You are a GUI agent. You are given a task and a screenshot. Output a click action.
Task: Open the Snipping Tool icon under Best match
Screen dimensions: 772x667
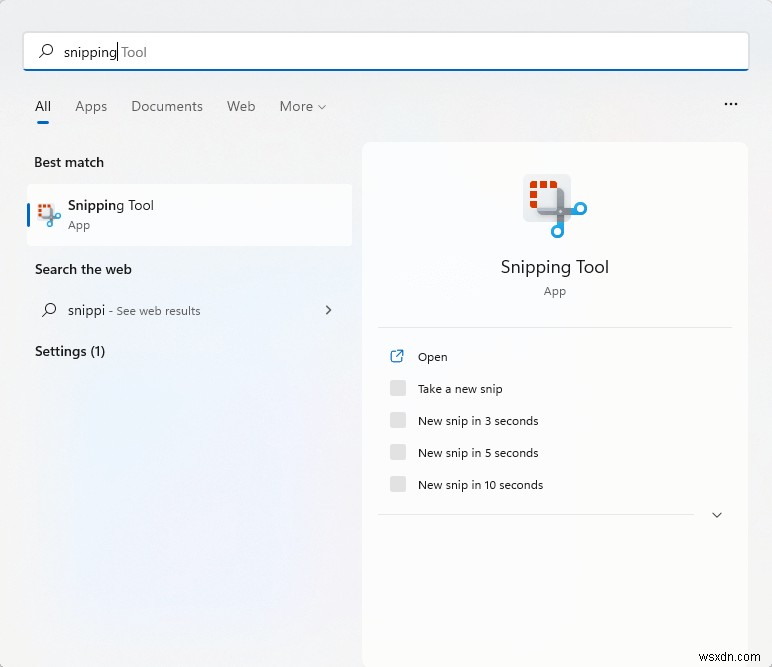49,215
